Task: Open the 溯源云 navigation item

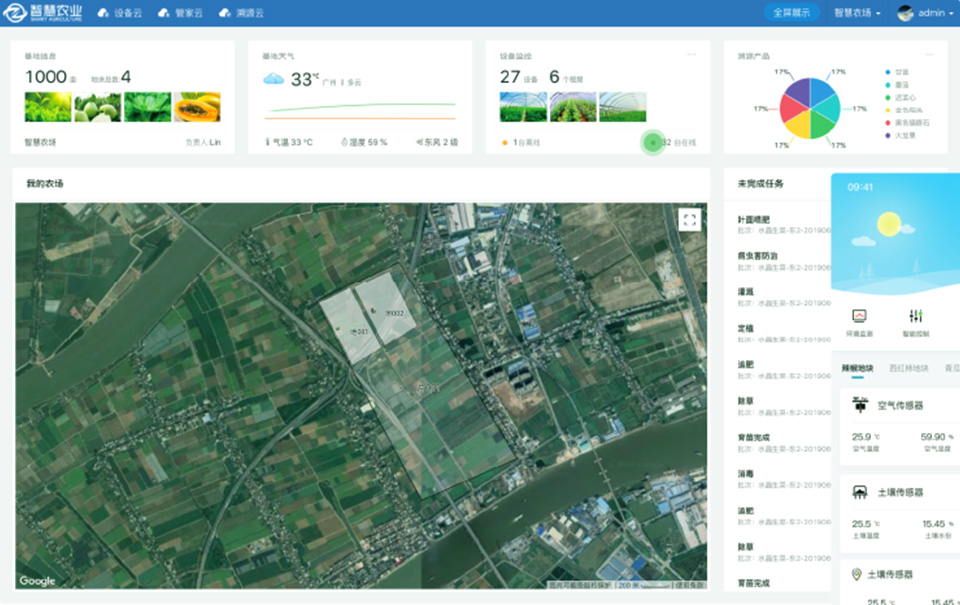Action: 242,13
